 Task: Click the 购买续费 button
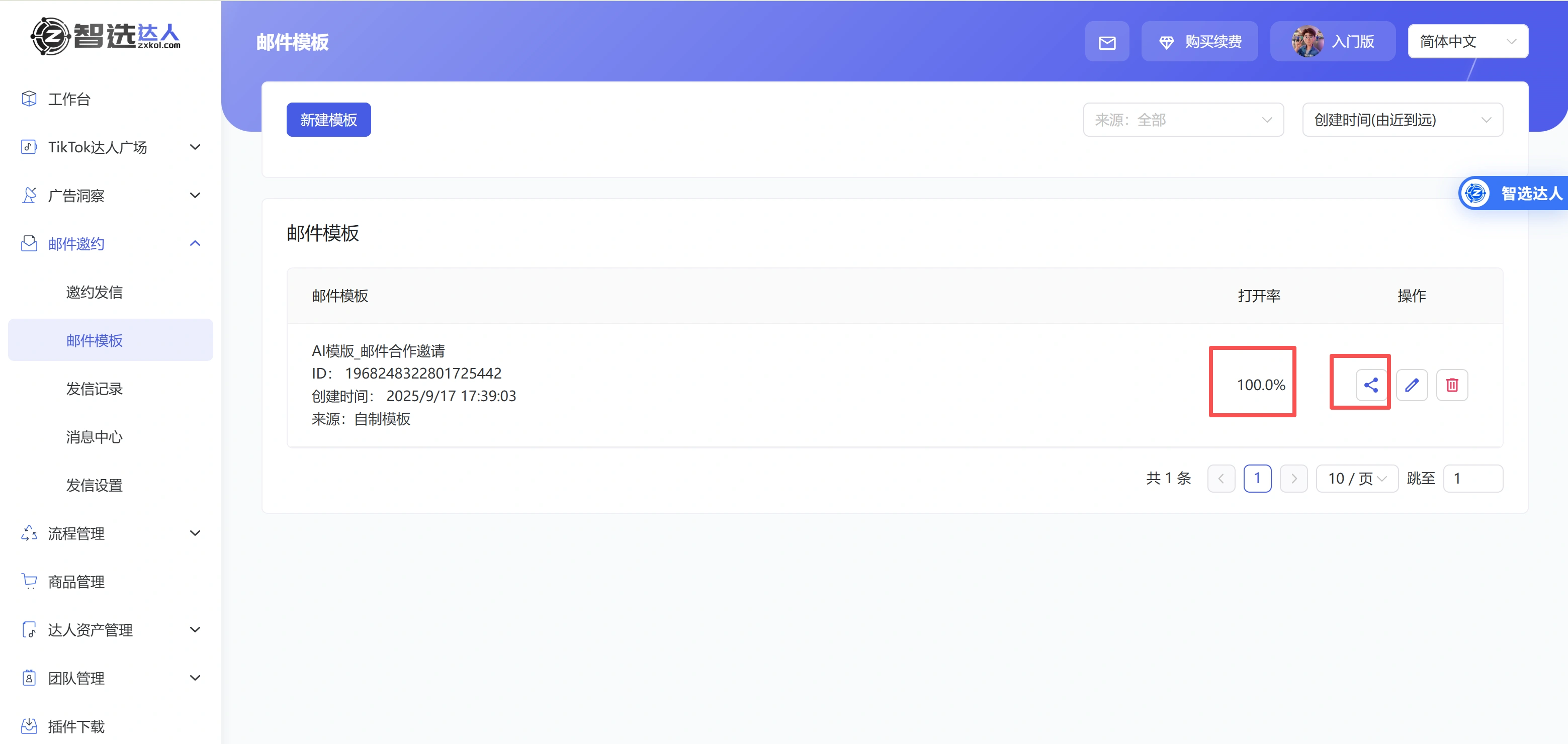(1199, 42)
